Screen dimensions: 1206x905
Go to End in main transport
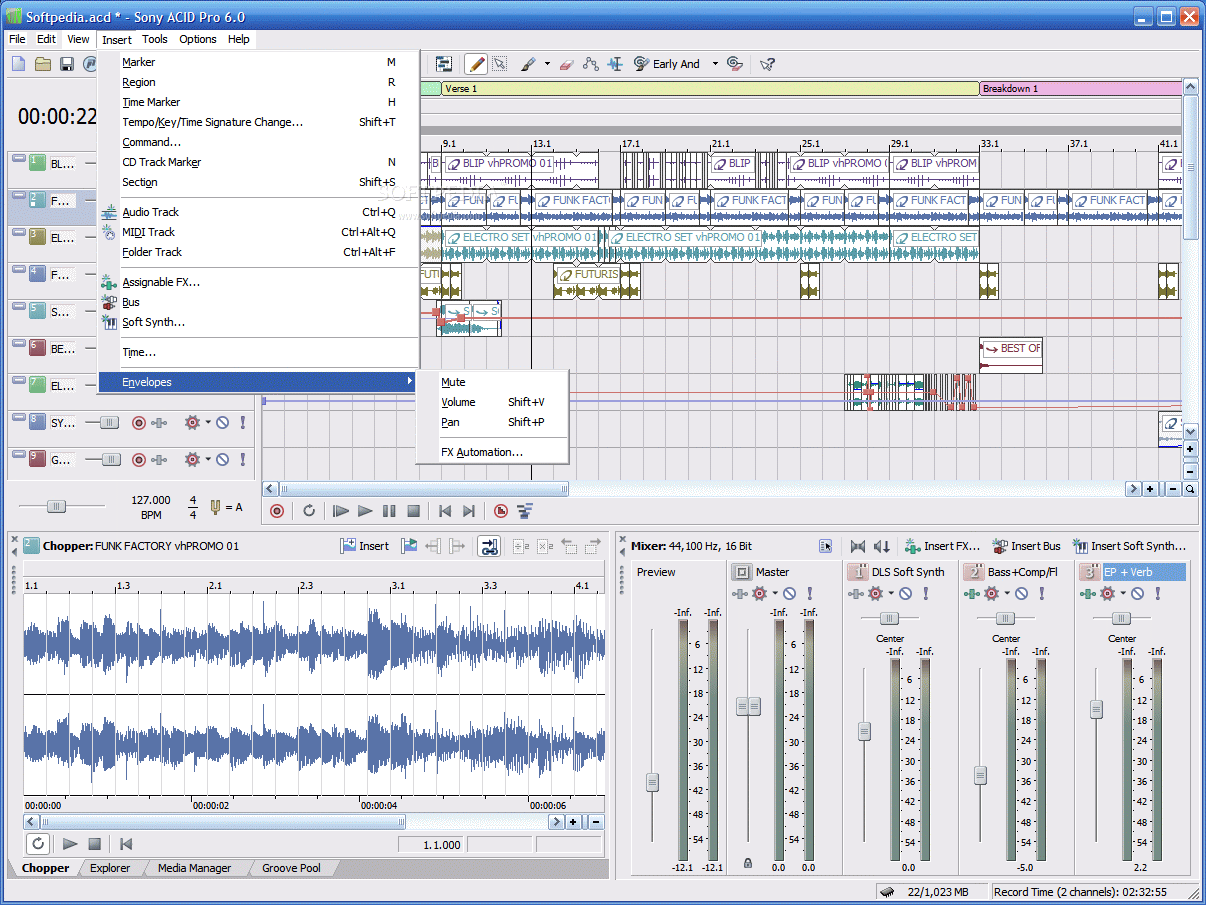(469, 511)
